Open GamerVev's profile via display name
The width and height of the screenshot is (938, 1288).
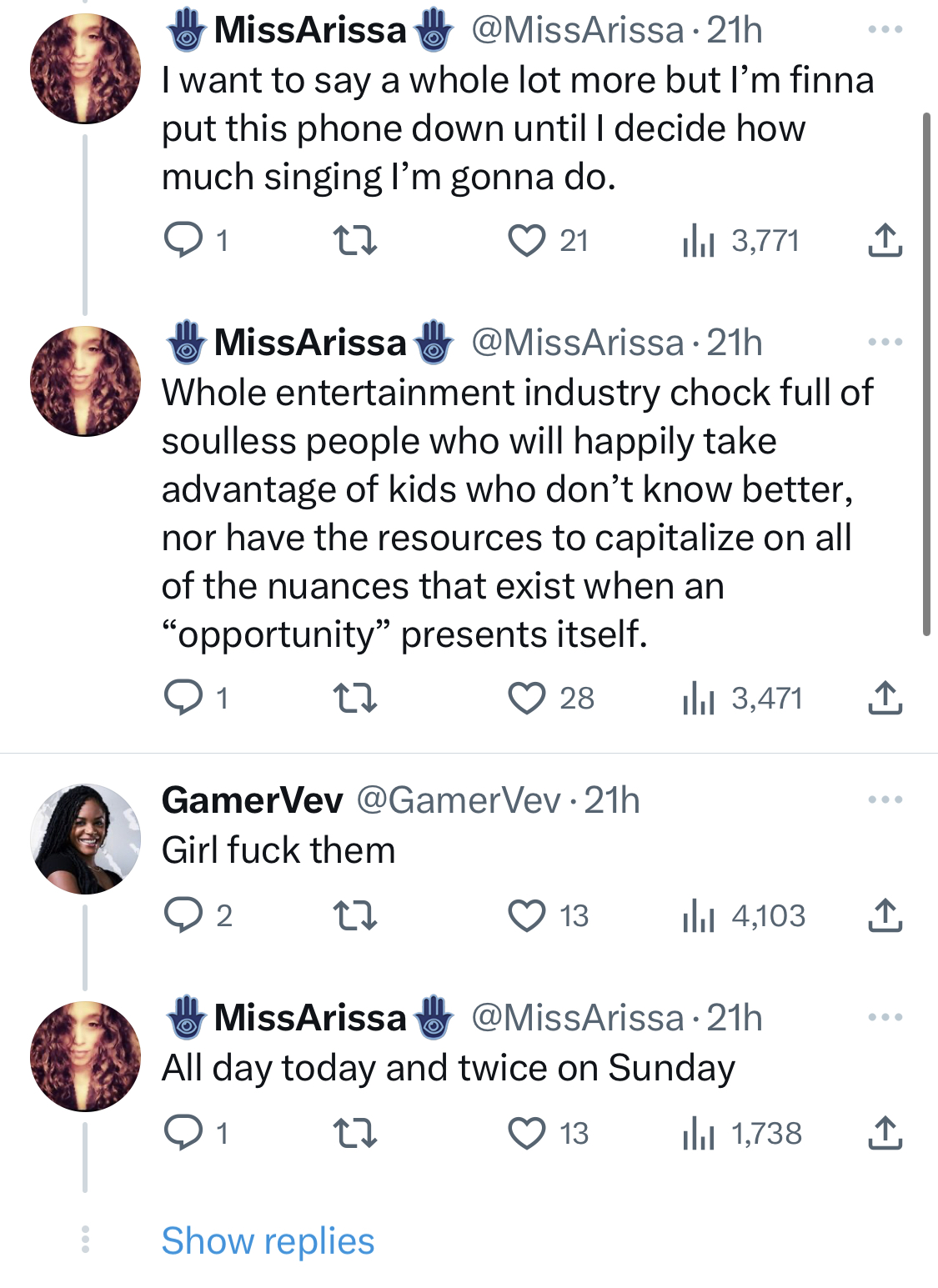[252, 800]
